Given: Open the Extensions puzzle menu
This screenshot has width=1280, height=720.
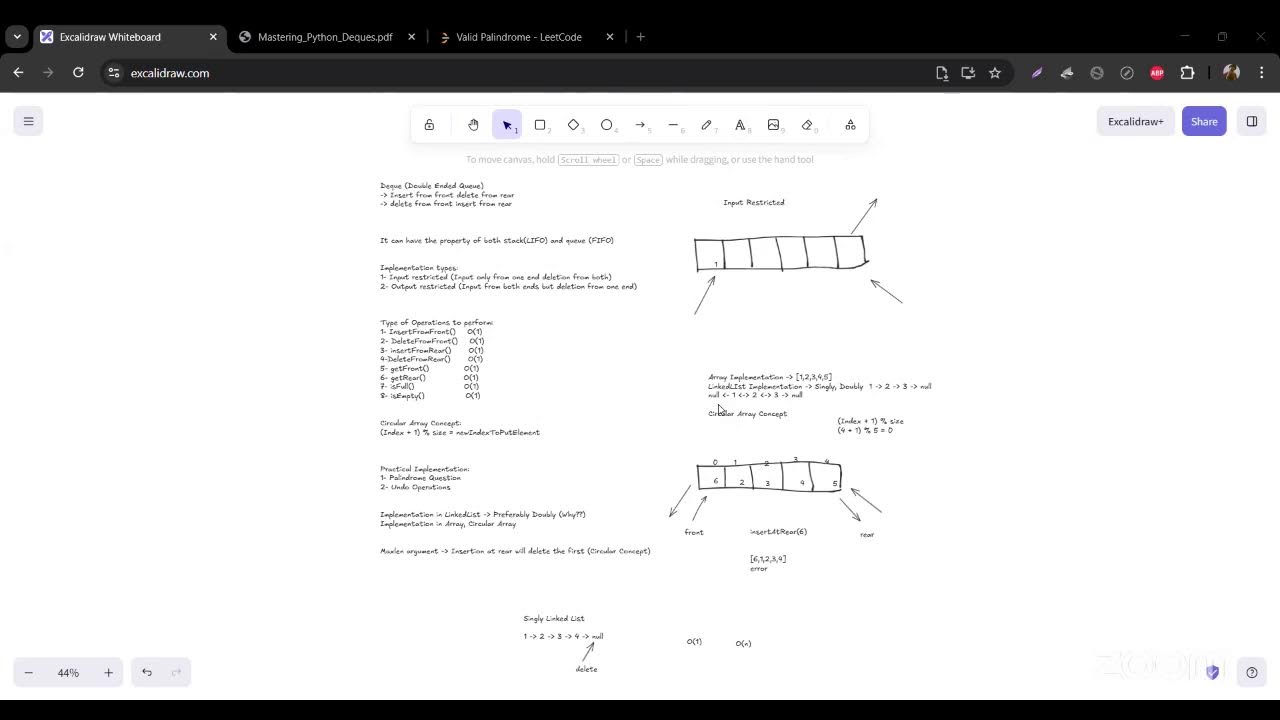Looking at the screenshot, I should click(x=1188, y=73).
